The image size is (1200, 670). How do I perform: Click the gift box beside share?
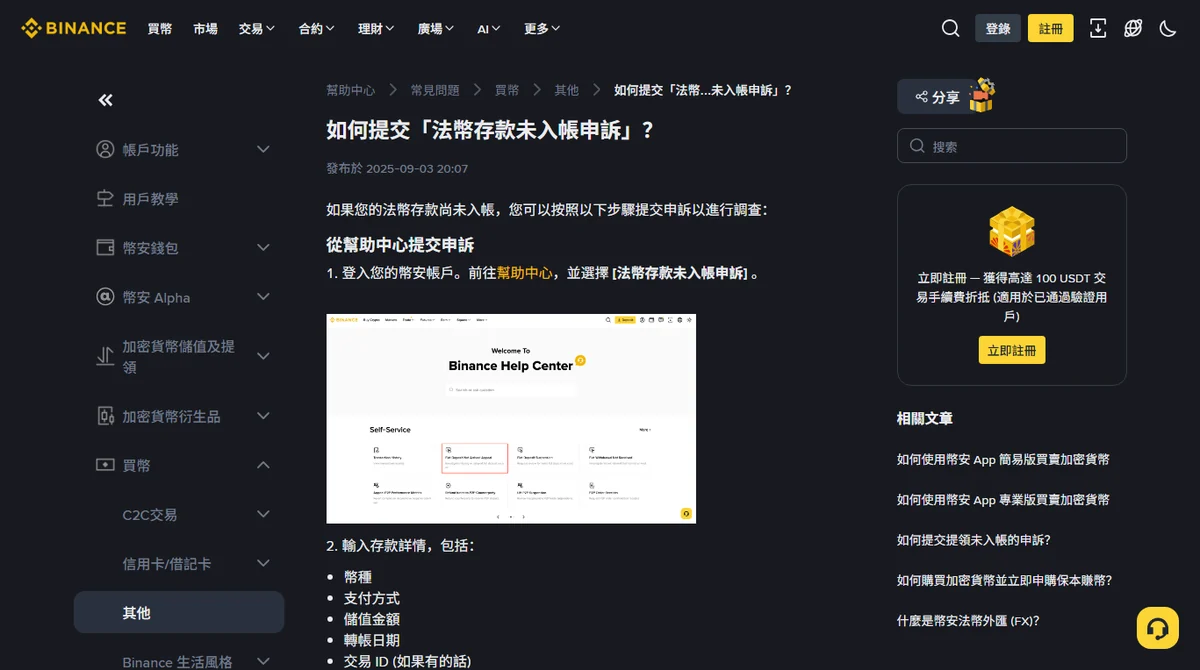pyautogui.click(x=981, y=95)
